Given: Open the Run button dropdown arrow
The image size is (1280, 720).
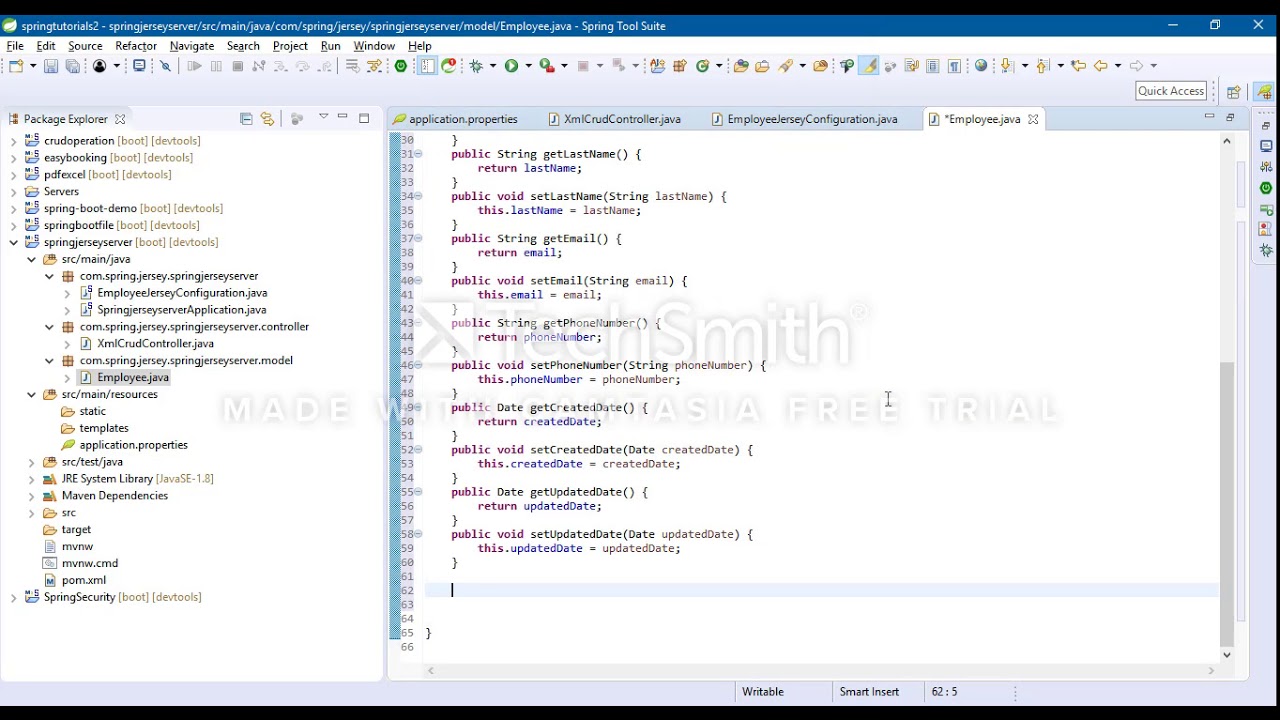Looking at the screenshot, I should 528,66.
